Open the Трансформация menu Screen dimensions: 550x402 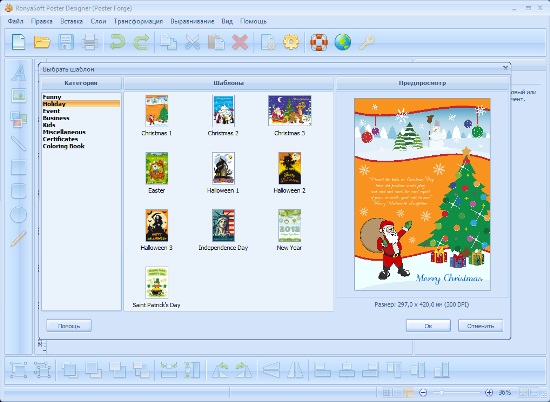(x=138, y=21)
